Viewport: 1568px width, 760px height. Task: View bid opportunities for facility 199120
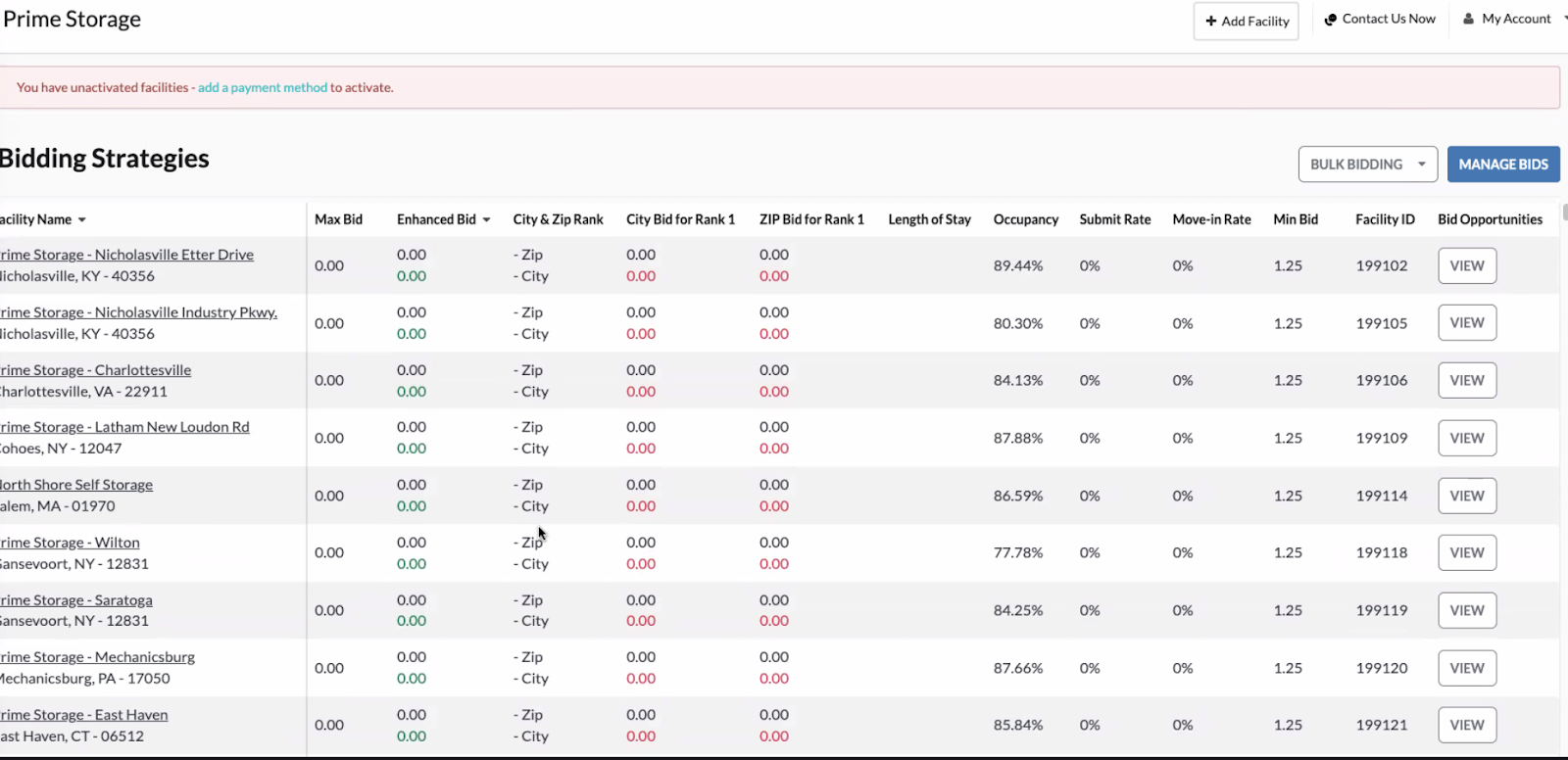pyautogui.click(x=1467, y=668)
